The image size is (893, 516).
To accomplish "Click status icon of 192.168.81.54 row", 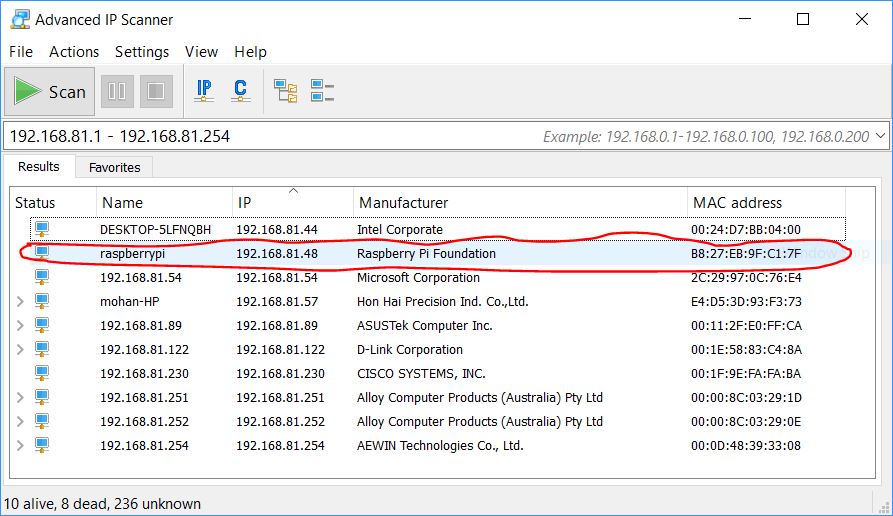I will tap(42, 277).
